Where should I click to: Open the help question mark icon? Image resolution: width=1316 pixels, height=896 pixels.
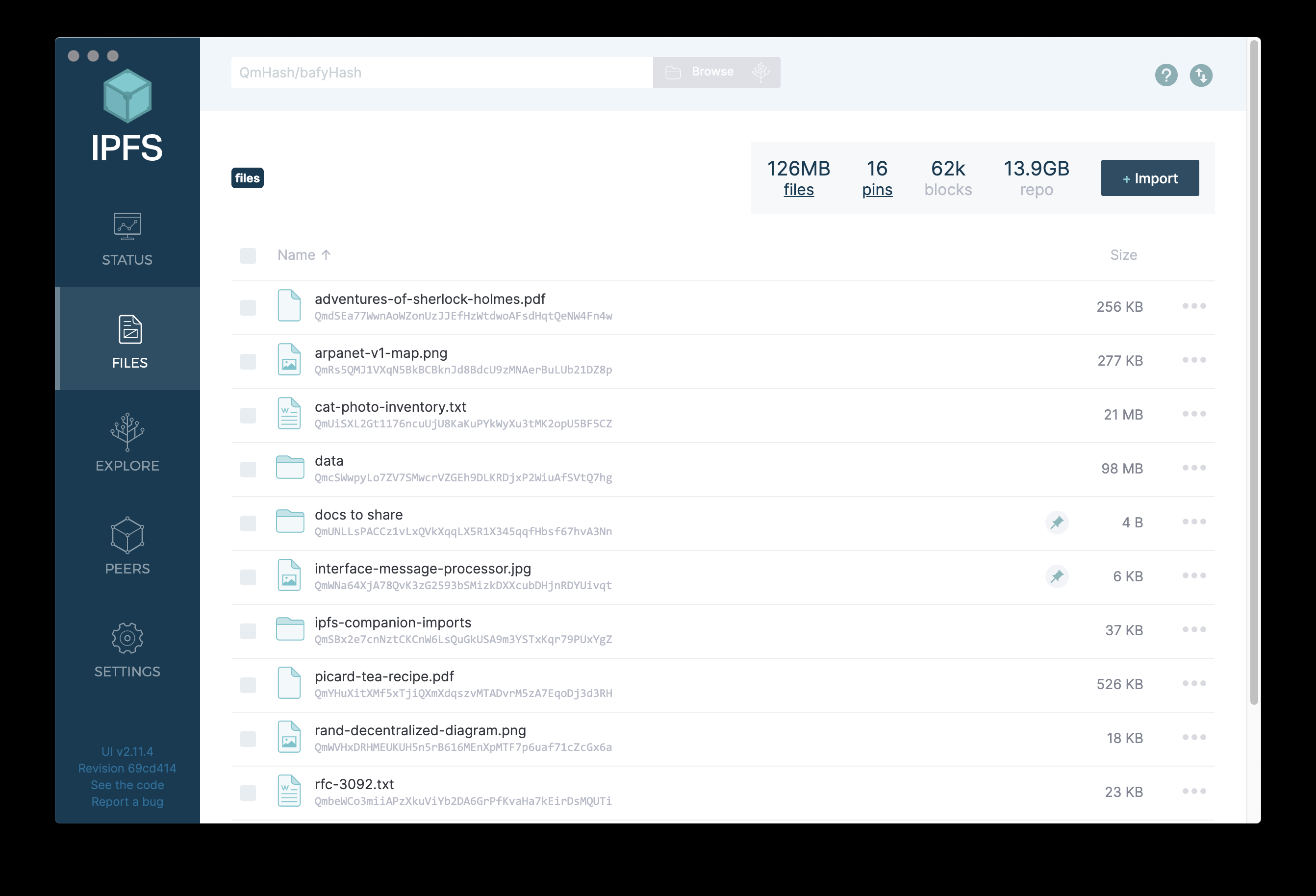click(1166, 75)
